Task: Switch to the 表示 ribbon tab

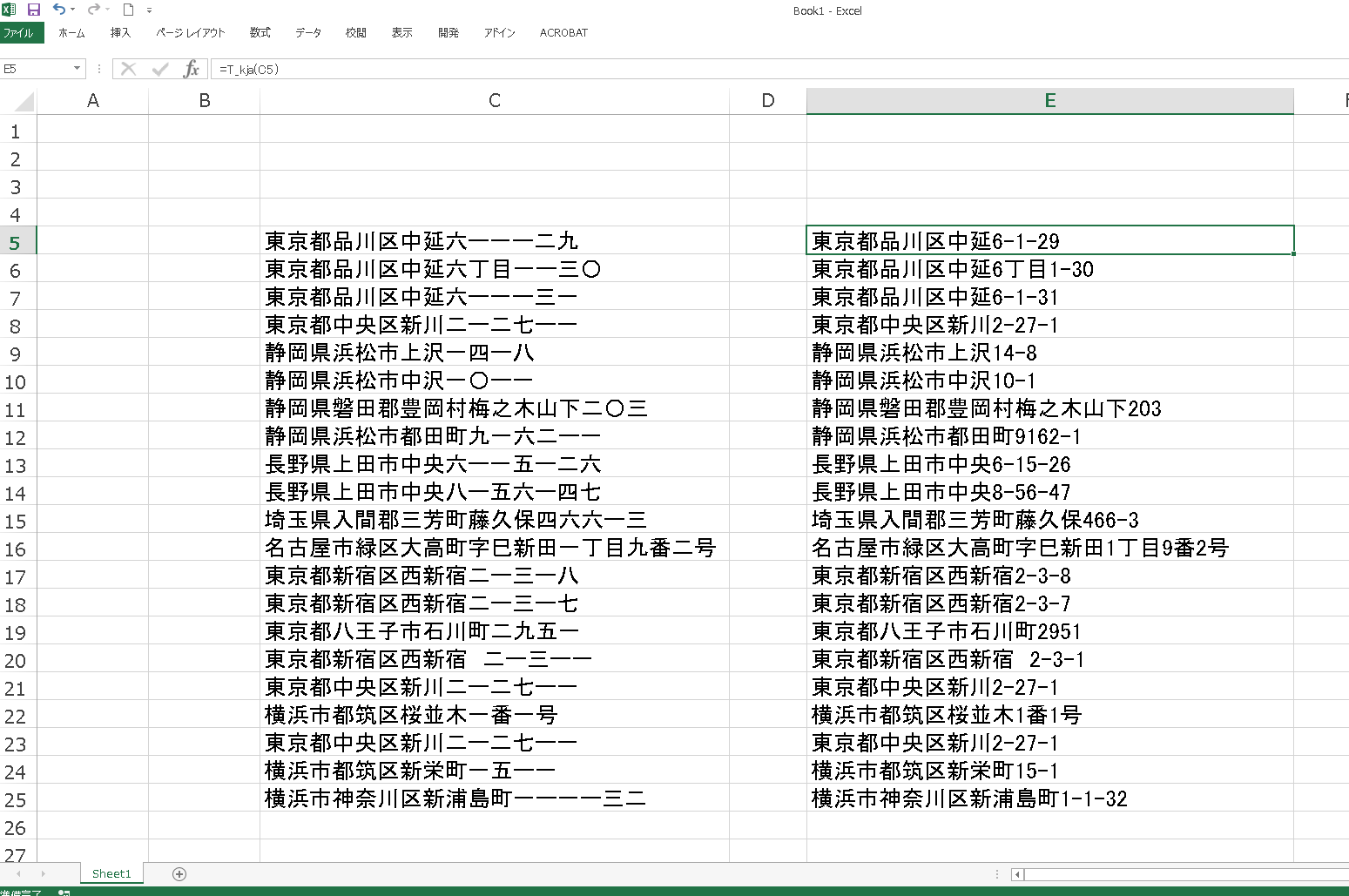Action: click(x=402, y=33)
